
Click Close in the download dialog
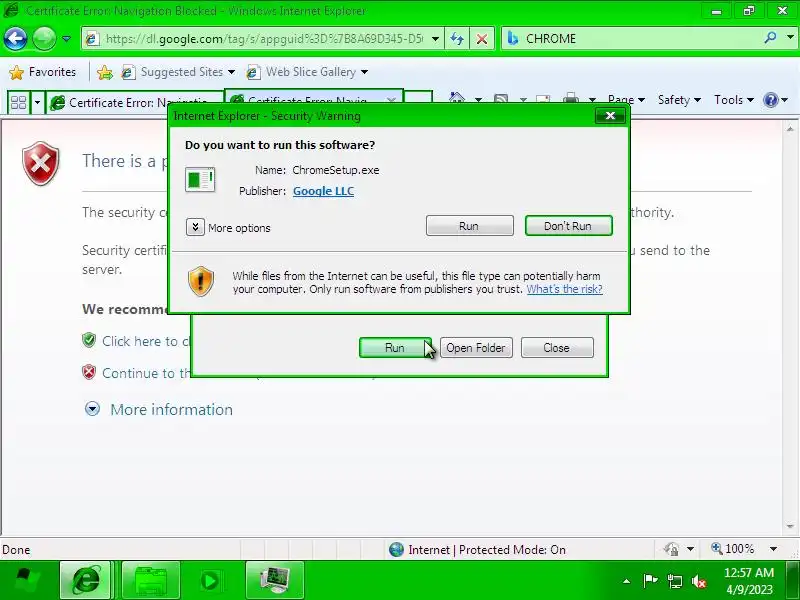557,347
